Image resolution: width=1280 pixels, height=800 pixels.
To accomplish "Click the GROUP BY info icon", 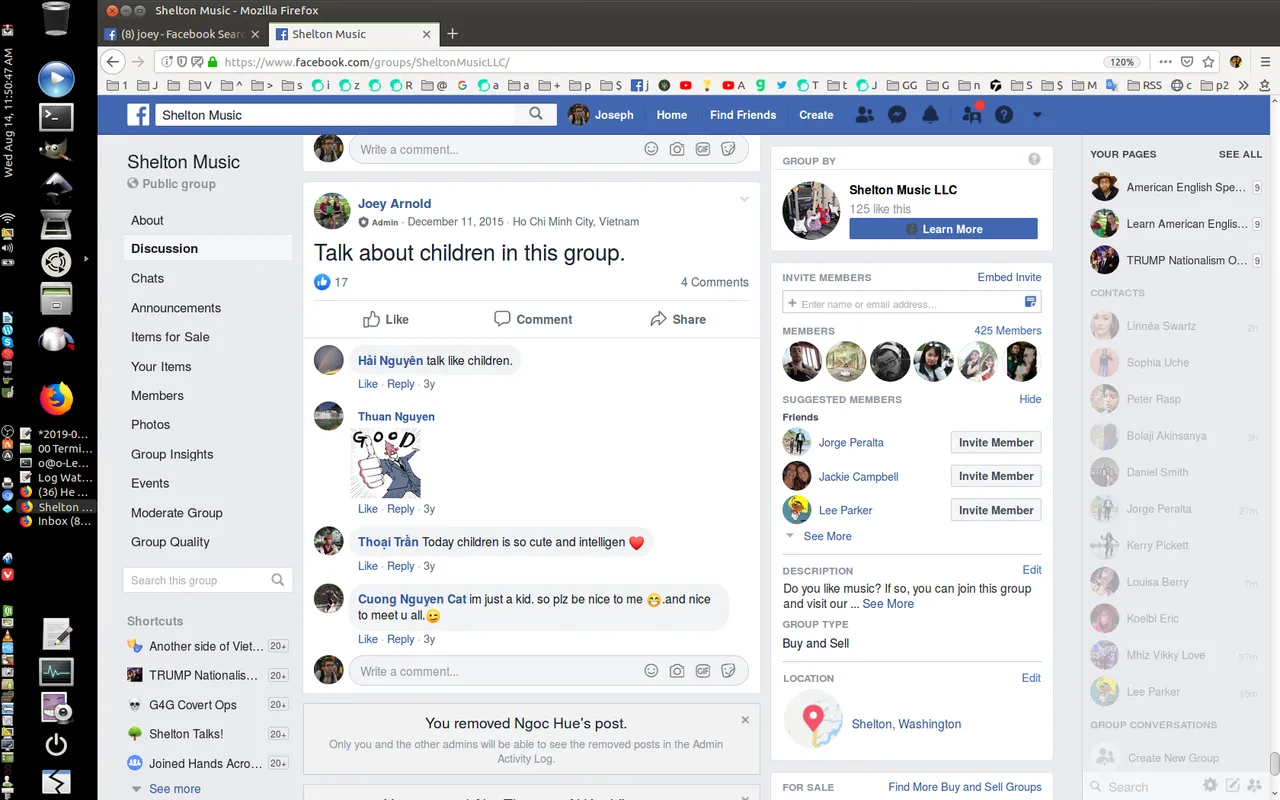I will (x=1034, y=159).
